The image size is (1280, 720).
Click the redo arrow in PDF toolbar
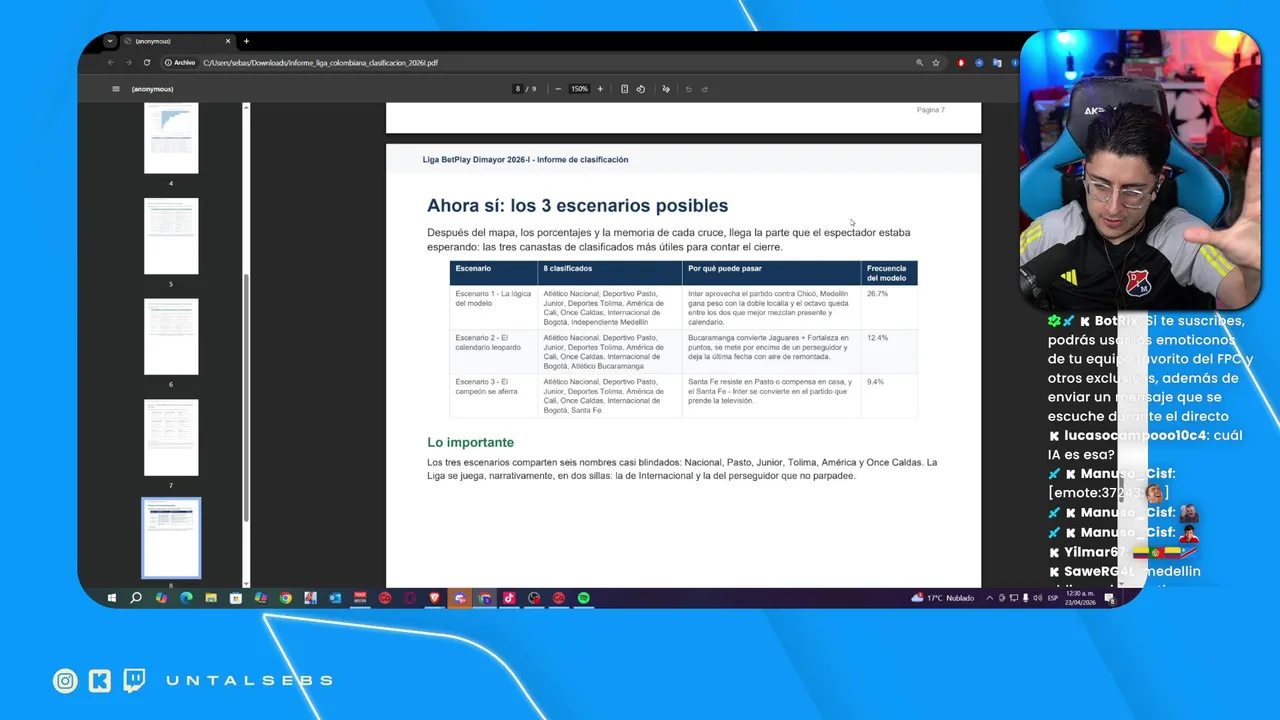tap(705, 89)
